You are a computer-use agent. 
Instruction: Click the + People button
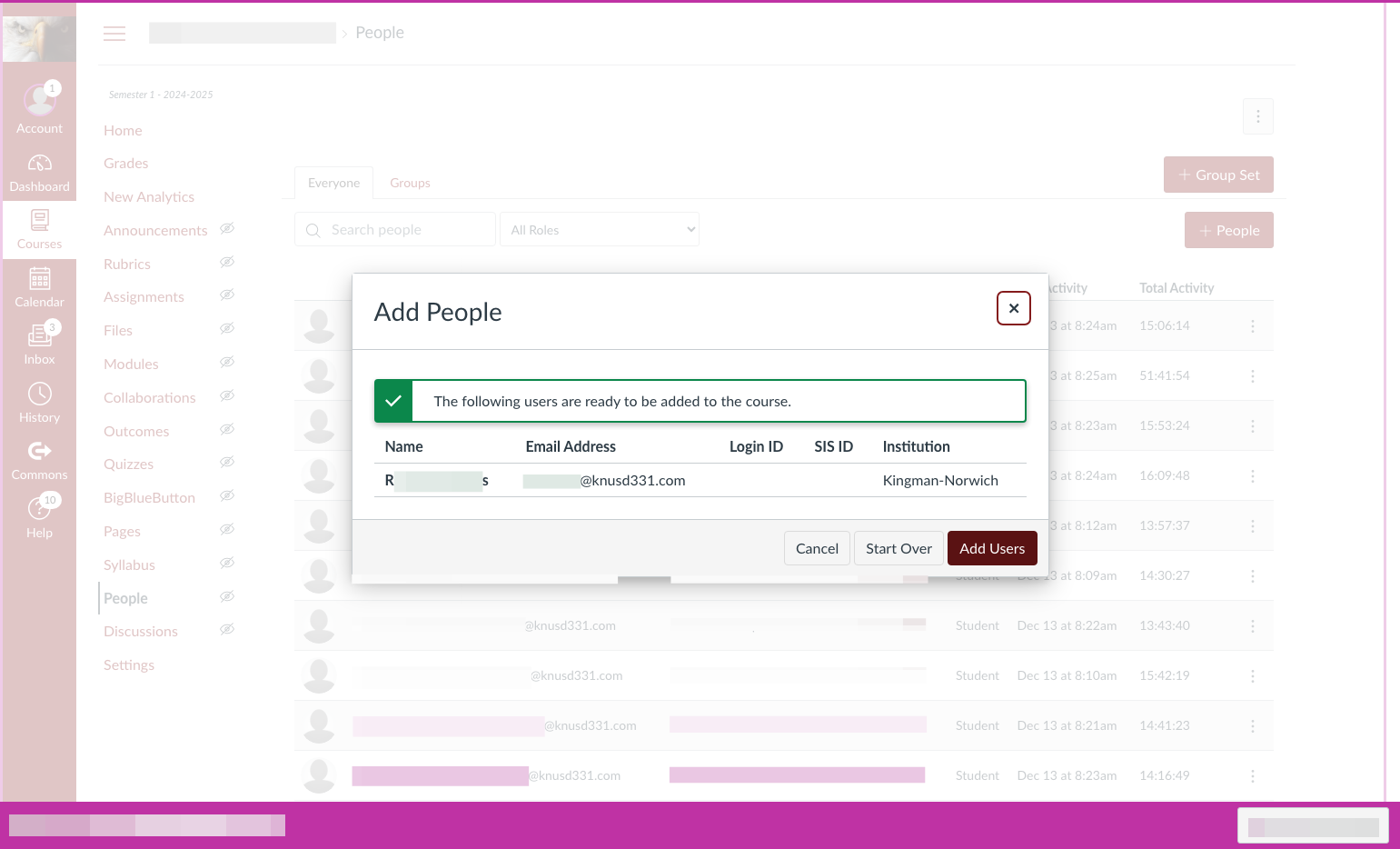[1229, 230]
